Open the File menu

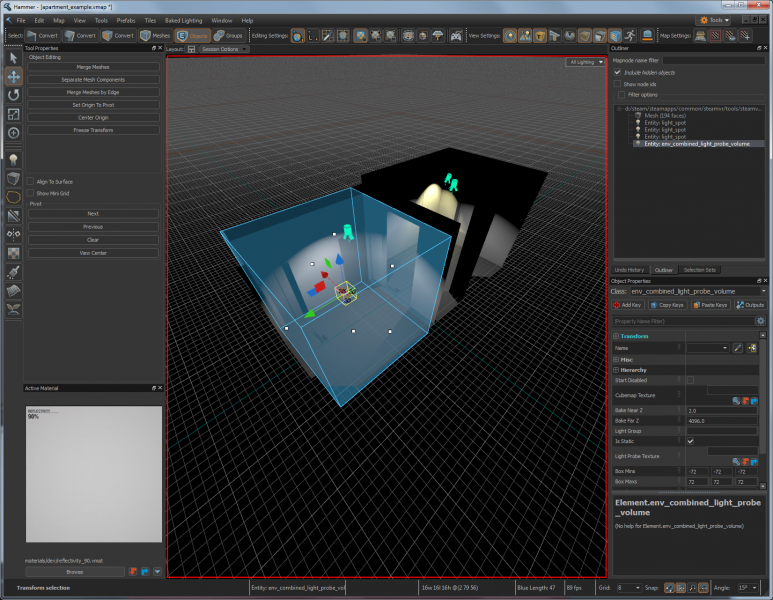click(21, 21)
